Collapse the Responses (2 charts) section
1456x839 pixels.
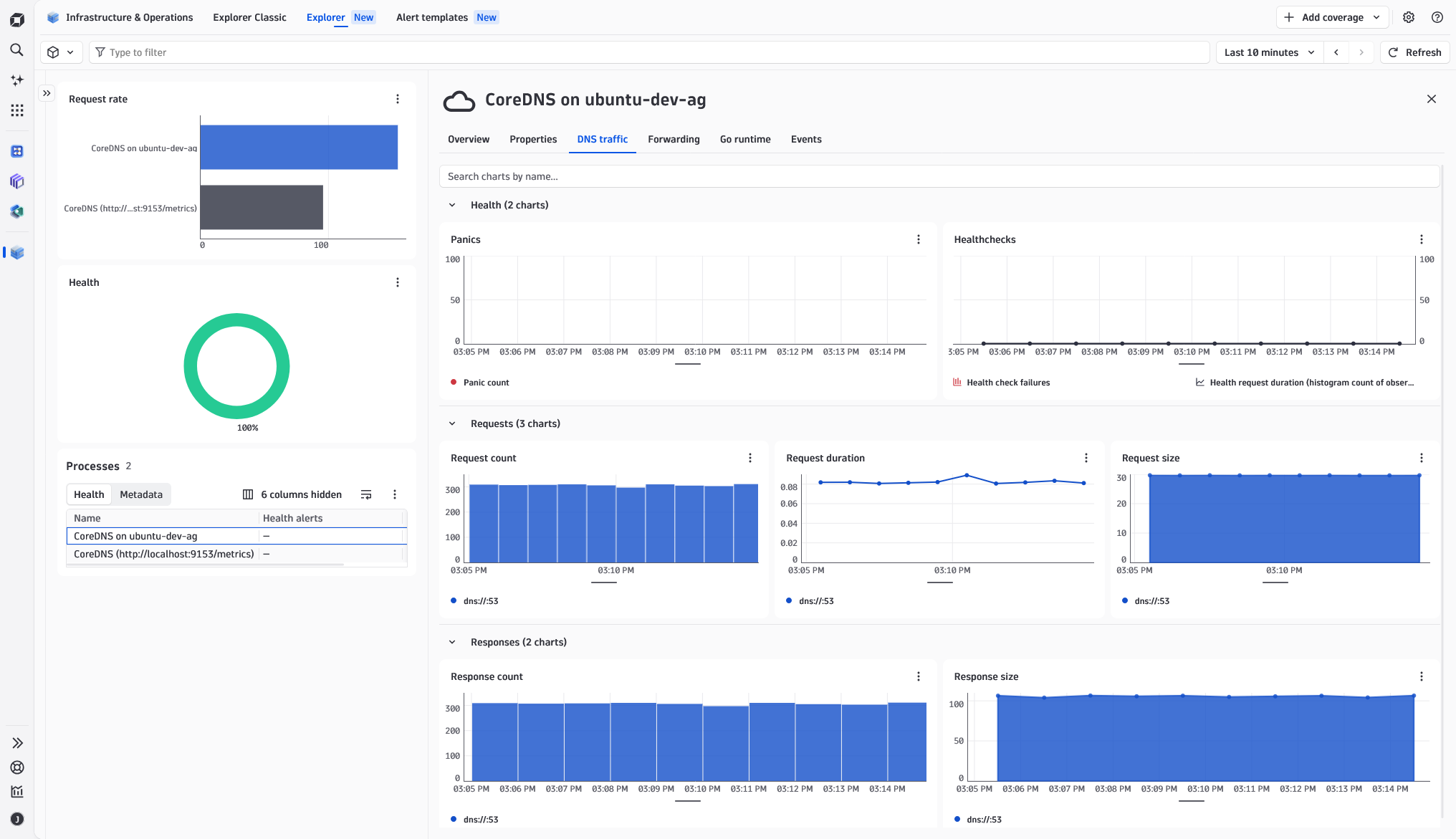(x=452, y=642)
